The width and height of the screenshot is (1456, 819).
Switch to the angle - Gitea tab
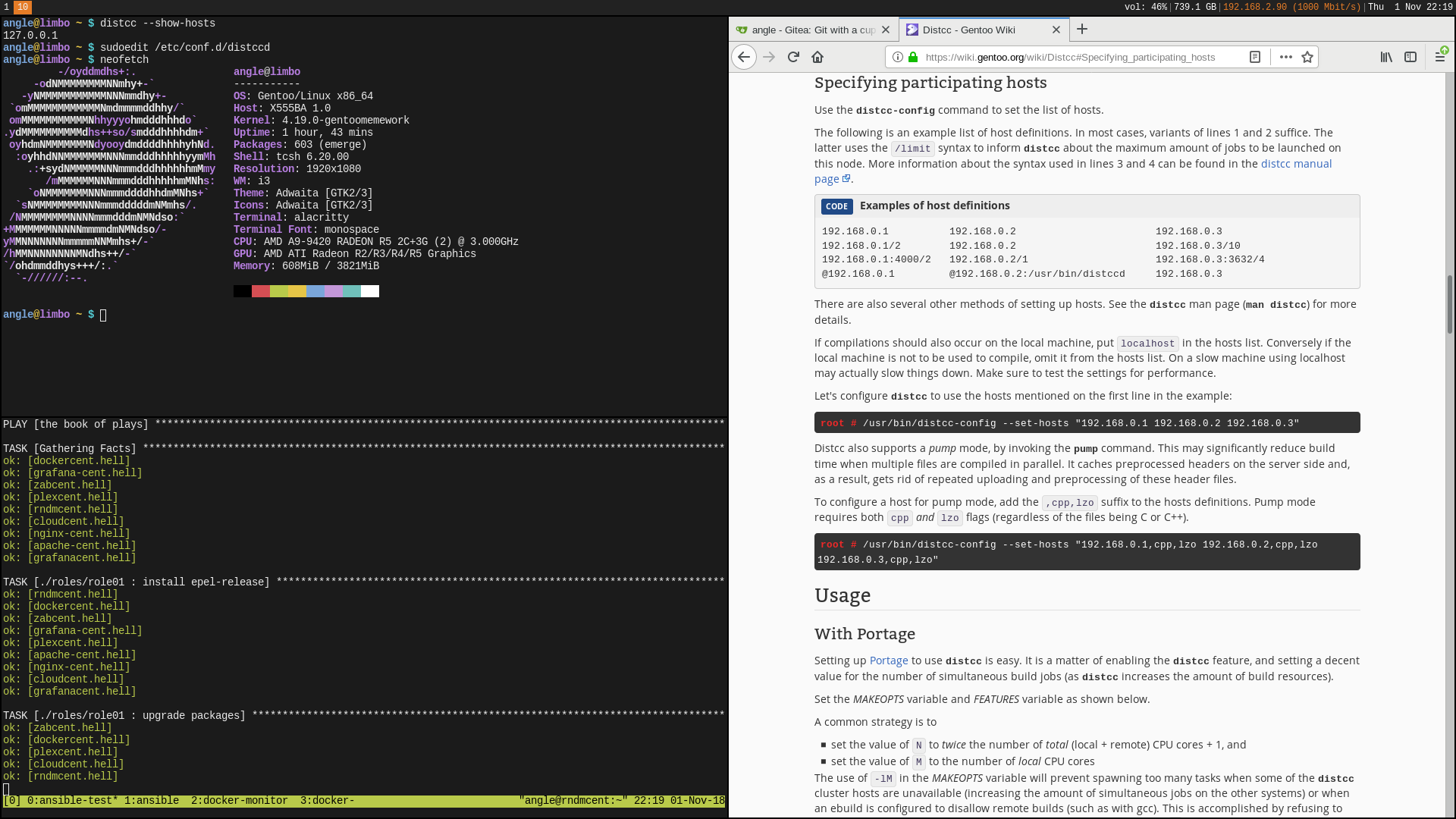pyautogui.click(x=814, y=30)
